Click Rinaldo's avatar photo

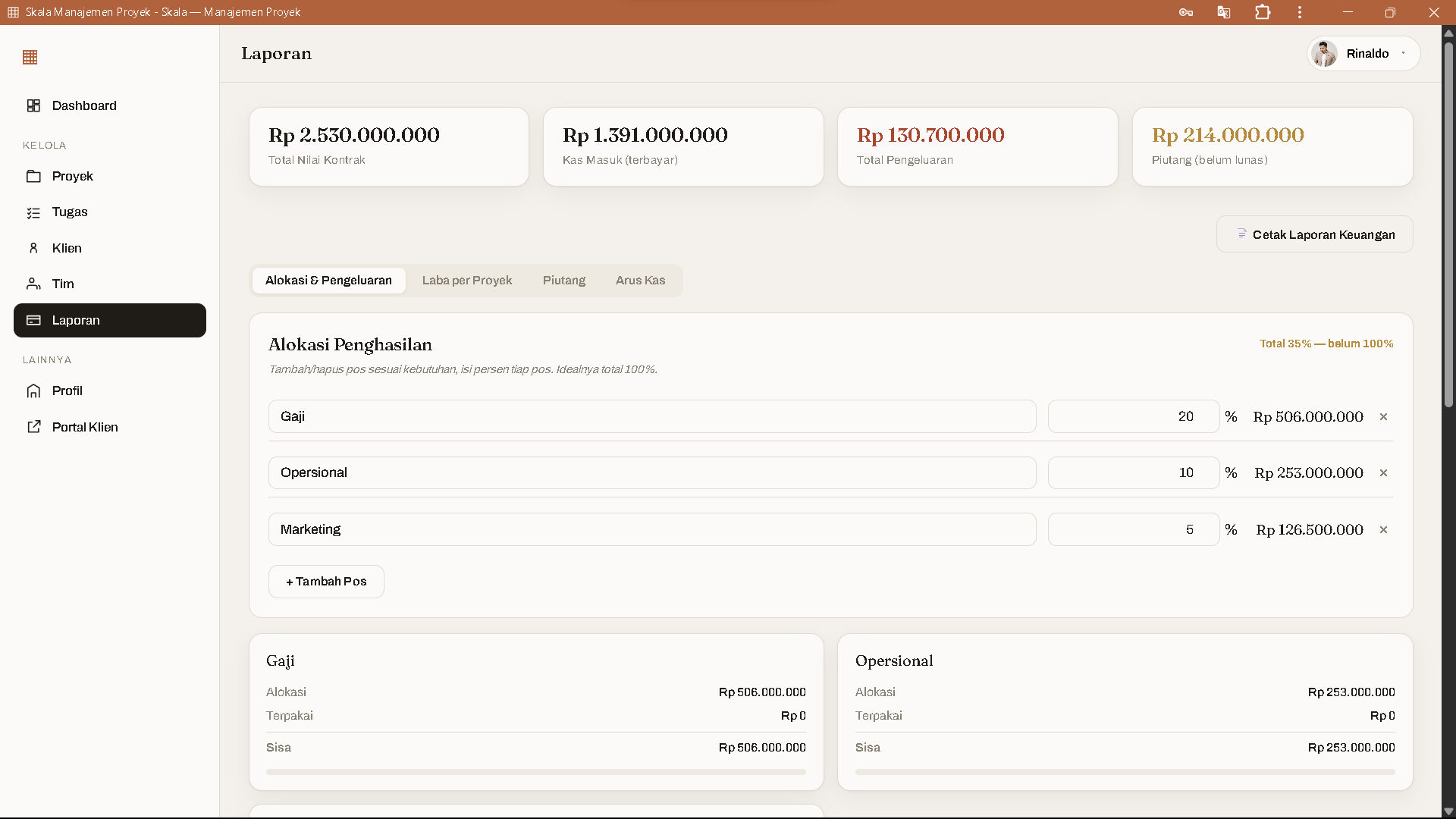pyautogui.click(x=1324, y=54)
